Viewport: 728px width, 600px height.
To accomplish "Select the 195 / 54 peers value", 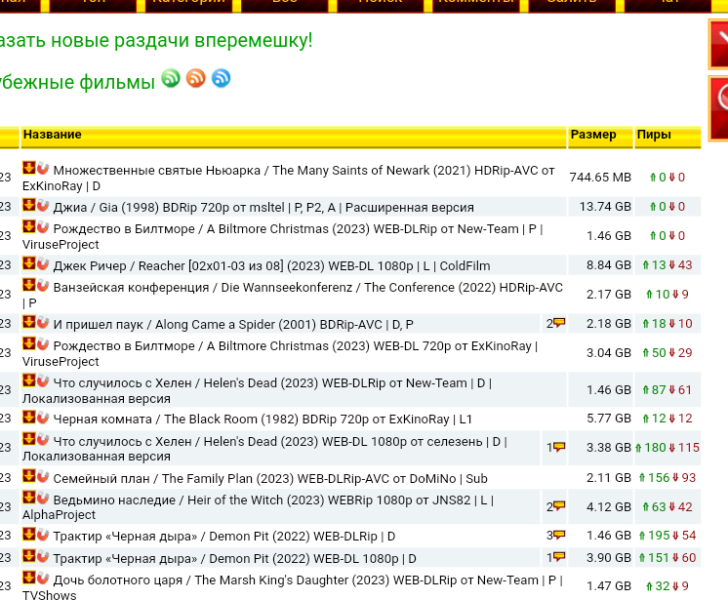I will pos(667,535).
